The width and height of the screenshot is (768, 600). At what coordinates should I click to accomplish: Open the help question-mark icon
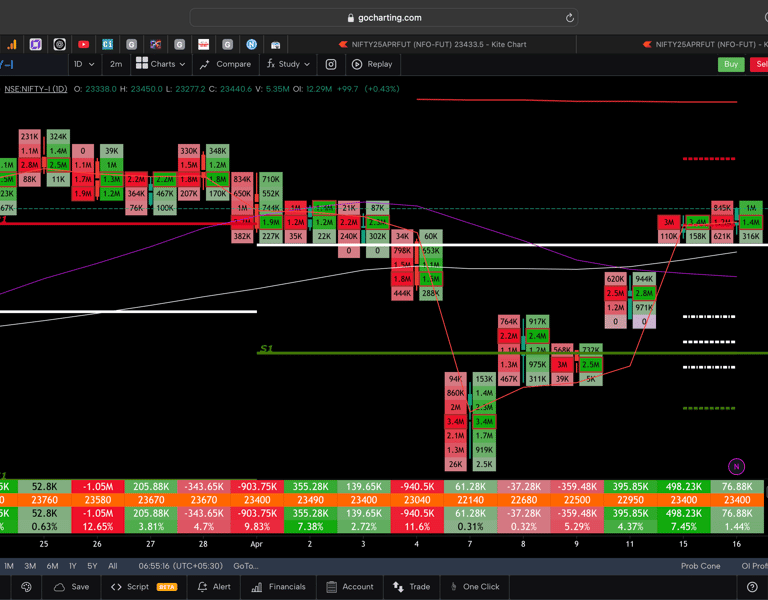click(752, 587)
